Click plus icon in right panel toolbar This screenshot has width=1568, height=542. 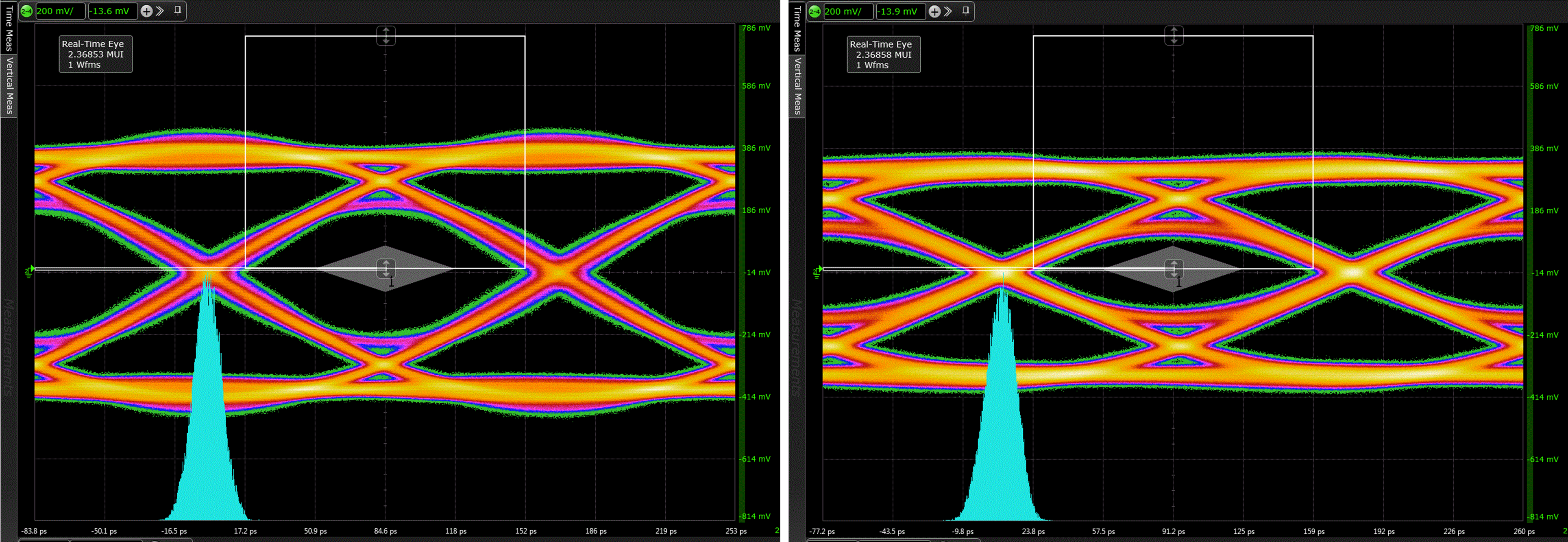934,11
